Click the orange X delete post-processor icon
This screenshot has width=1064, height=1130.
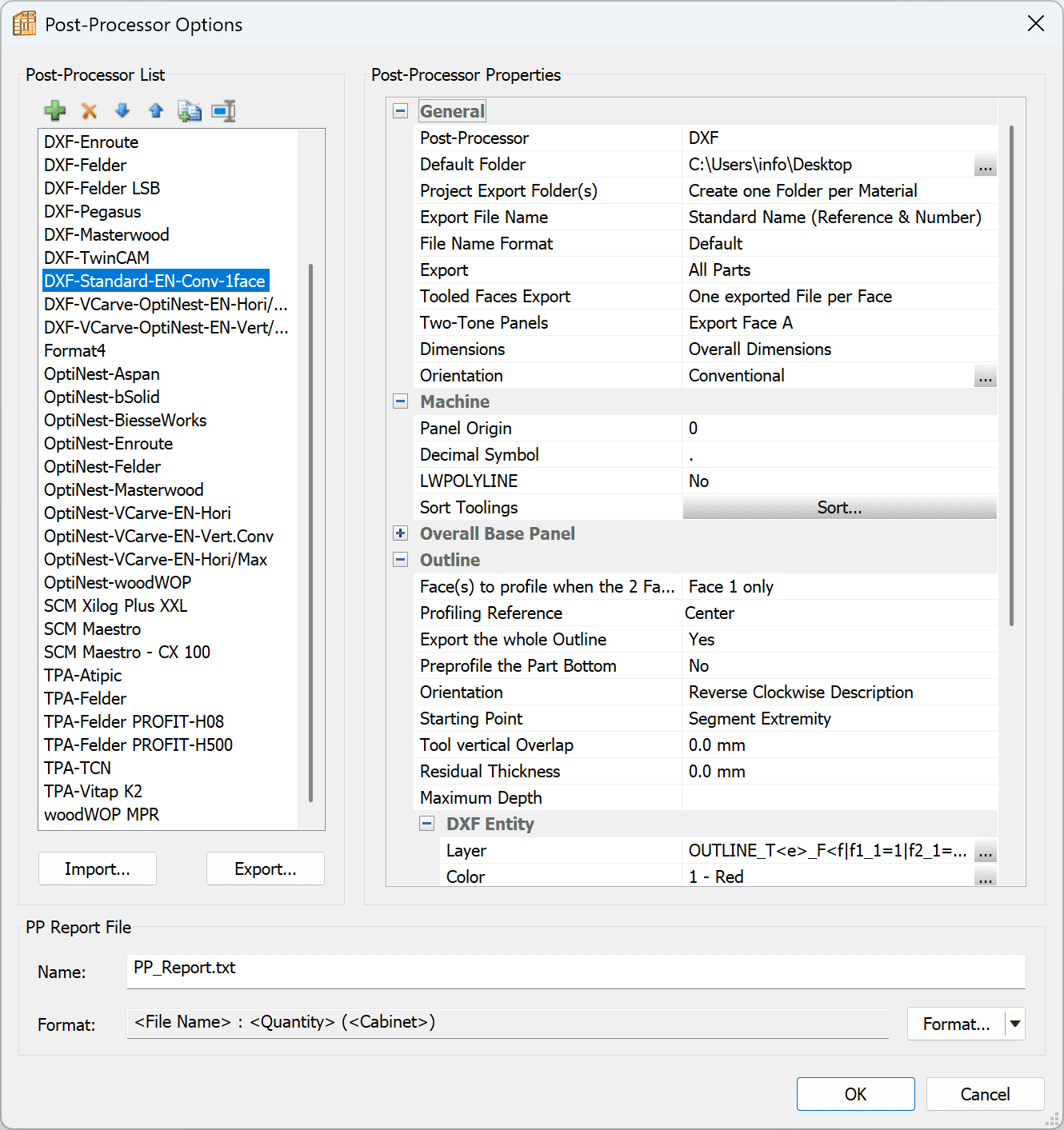(89, 111)
